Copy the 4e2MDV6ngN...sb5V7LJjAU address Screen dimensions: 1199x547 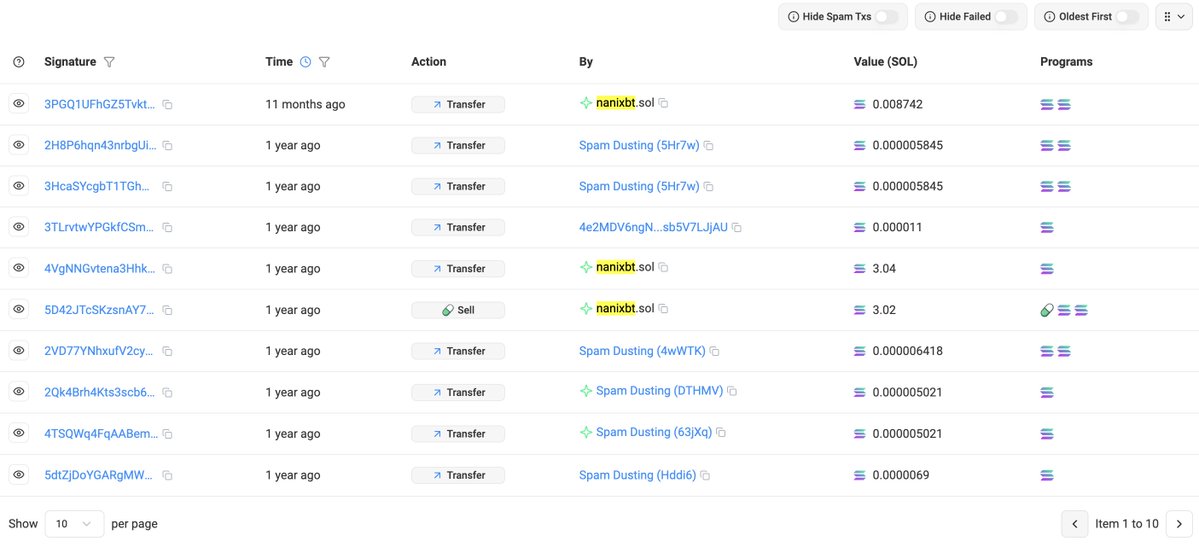736,228
